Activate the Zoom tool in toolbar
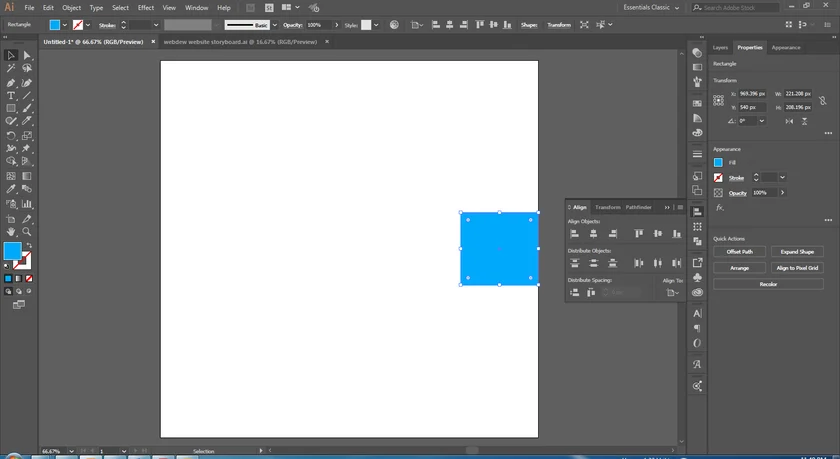This screenshot has height=459, width=840. pyautogui.click(x=27, y=231)
